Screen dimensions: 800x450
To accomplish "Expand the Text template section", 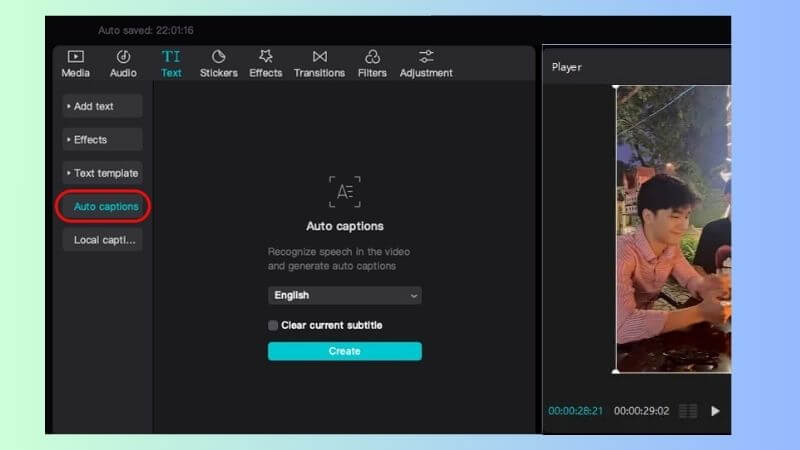I will [x=102, y=173].
